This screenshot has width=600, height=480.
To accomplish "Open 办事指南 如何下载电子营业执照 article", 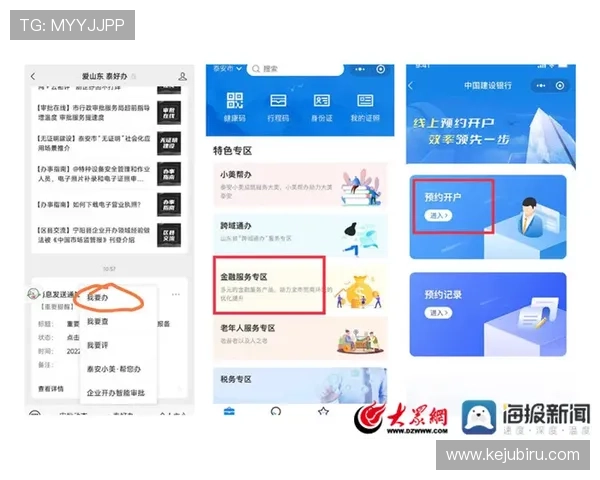I will (109, 205).
